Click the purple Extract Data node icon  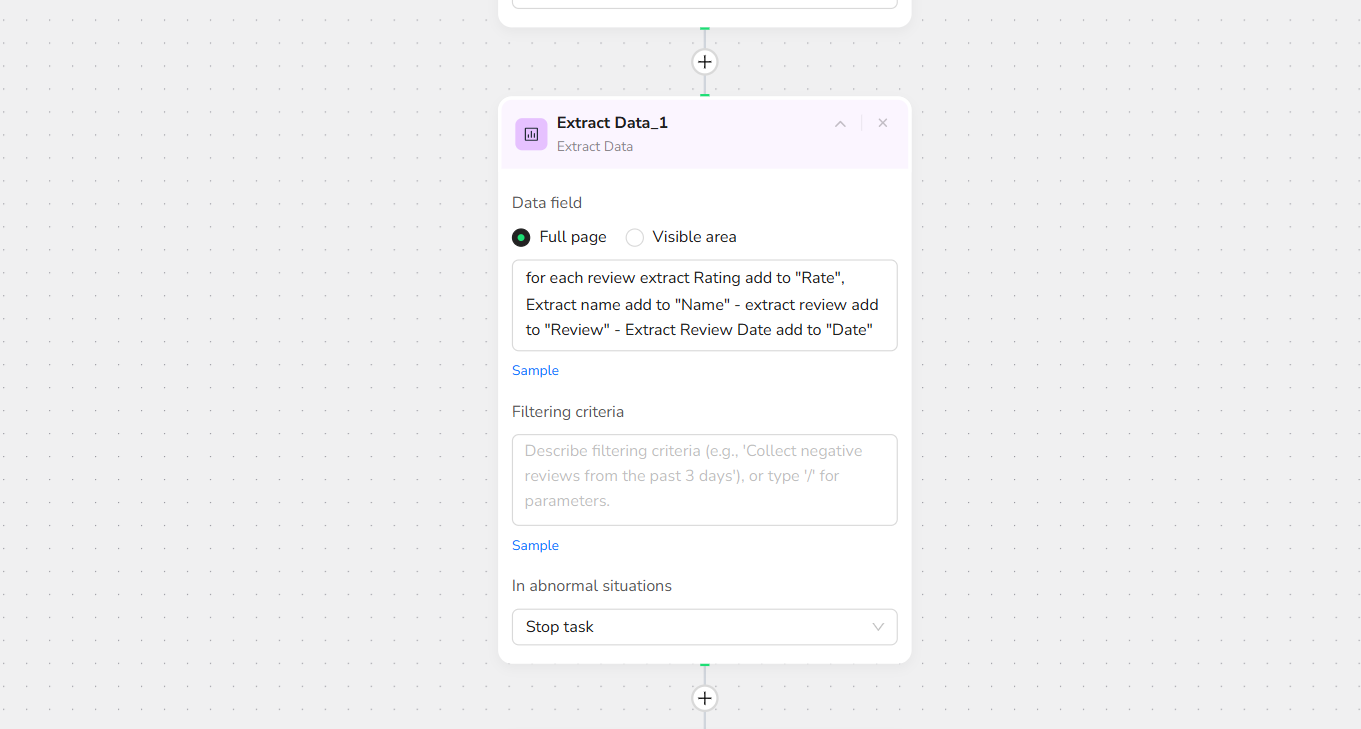click(x=531, y=134)
